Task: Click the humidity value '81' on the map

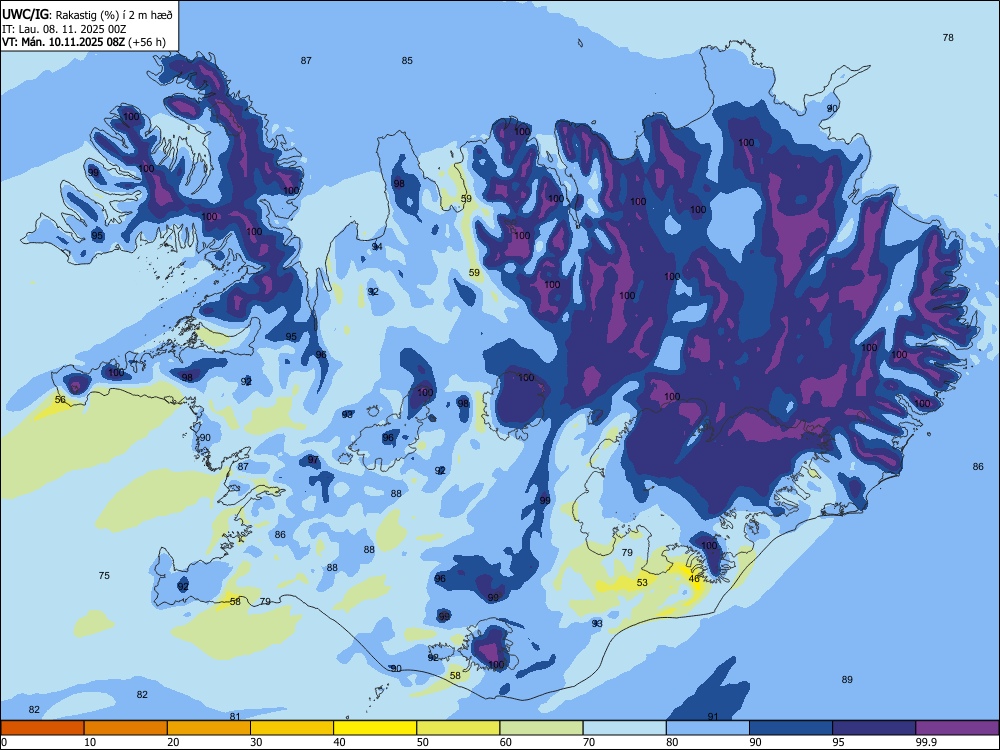Action: click(235, 716)
